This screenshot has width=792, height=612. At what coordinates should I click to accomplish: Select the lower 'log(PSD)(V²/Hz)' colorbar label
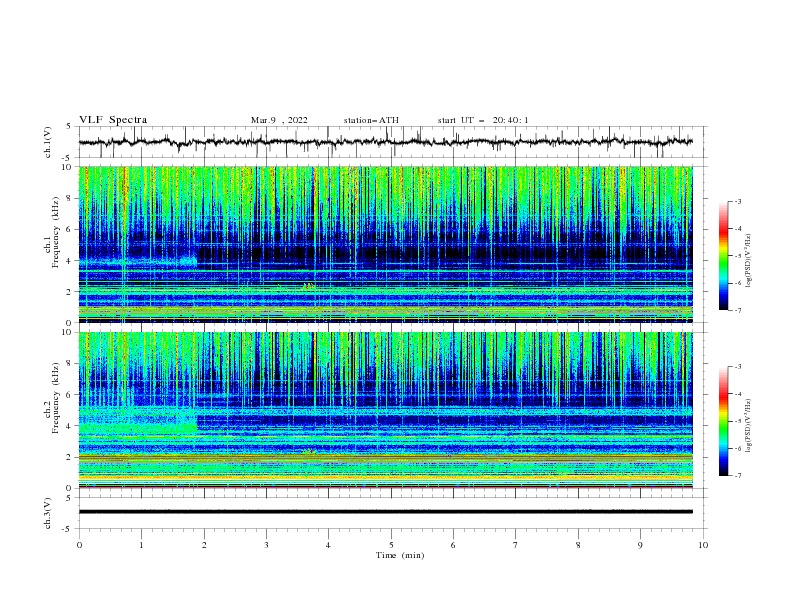click(x=748, y=426)
